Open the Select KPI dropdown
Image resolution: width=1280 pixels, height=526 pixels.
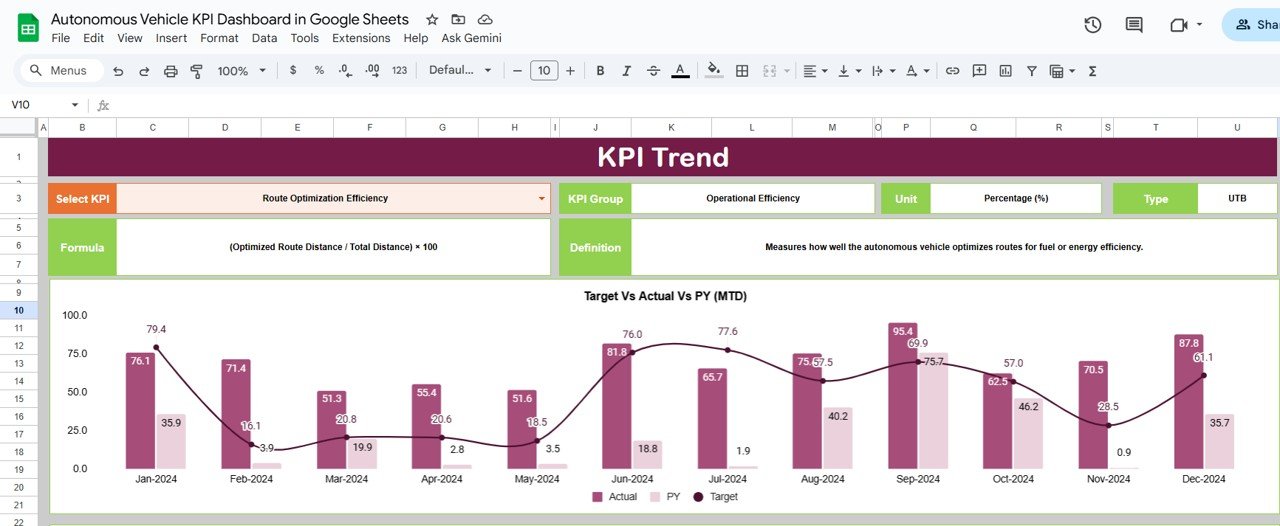click(x=542, y=199)
